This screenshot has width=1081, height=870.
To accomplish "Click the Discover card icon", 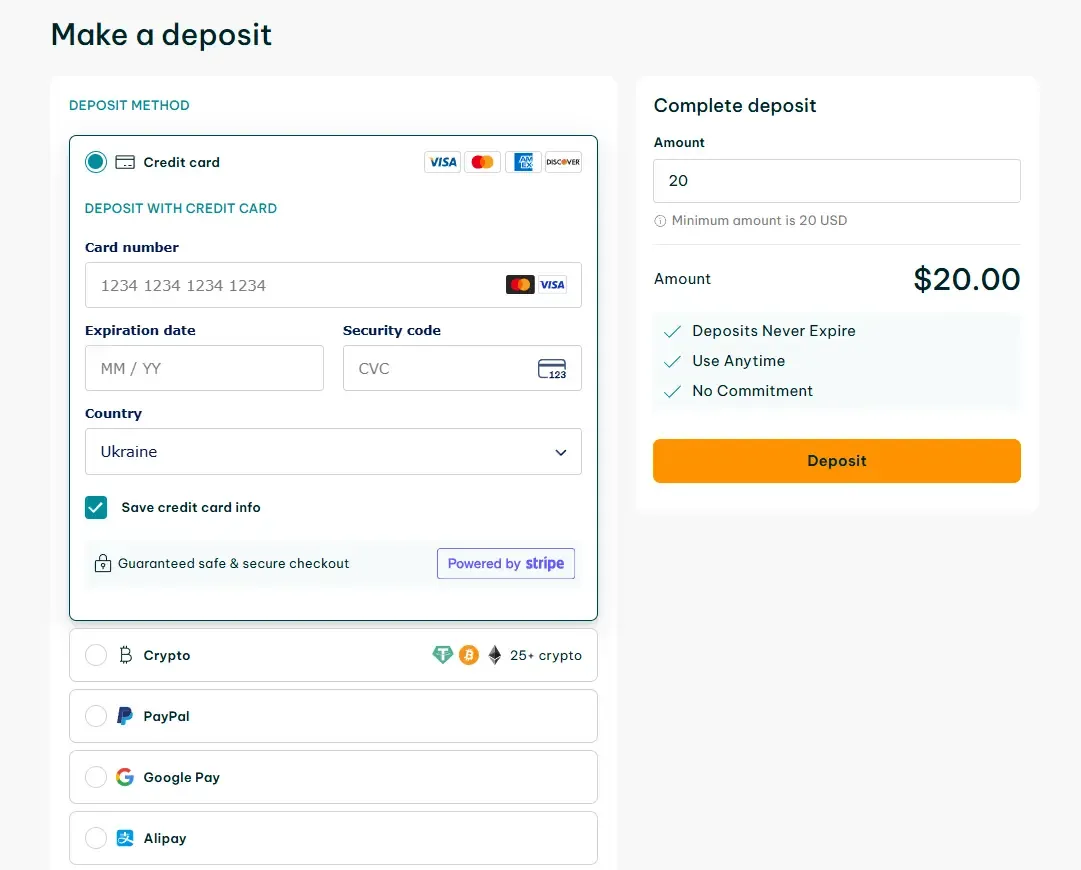I will (562, 161).
